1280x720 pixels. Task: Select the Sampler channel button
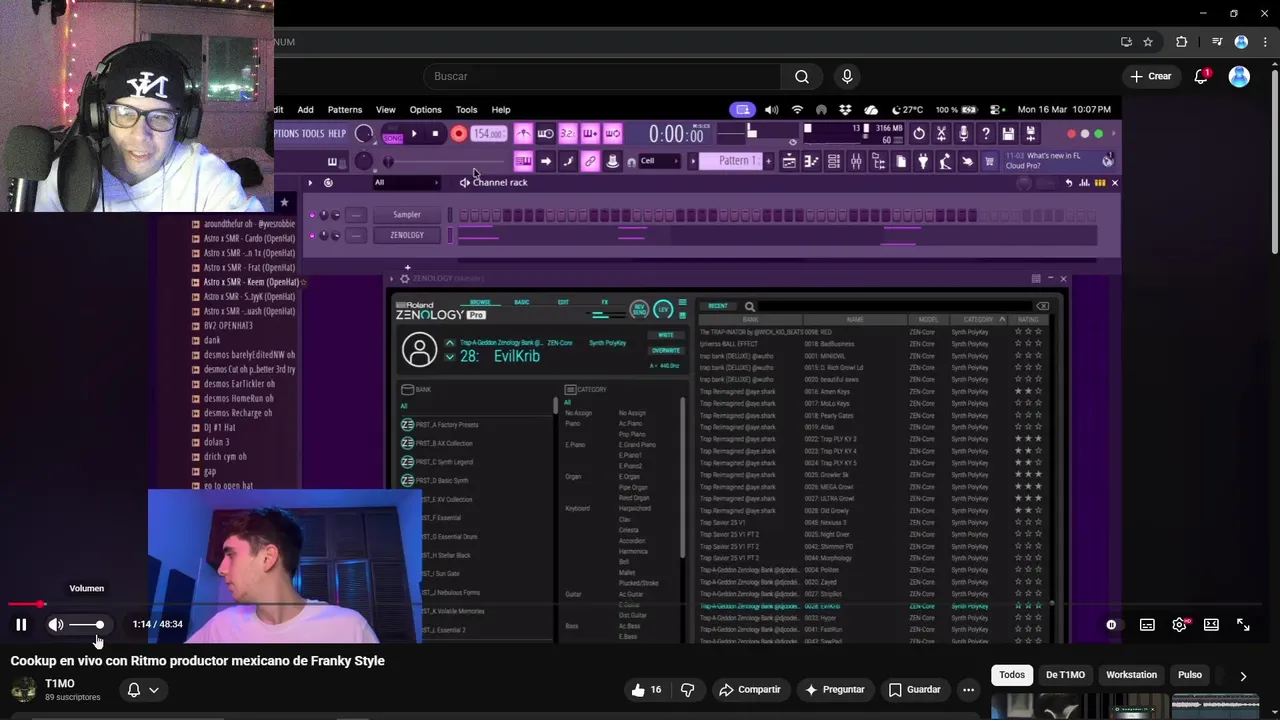tap(407, 215)
